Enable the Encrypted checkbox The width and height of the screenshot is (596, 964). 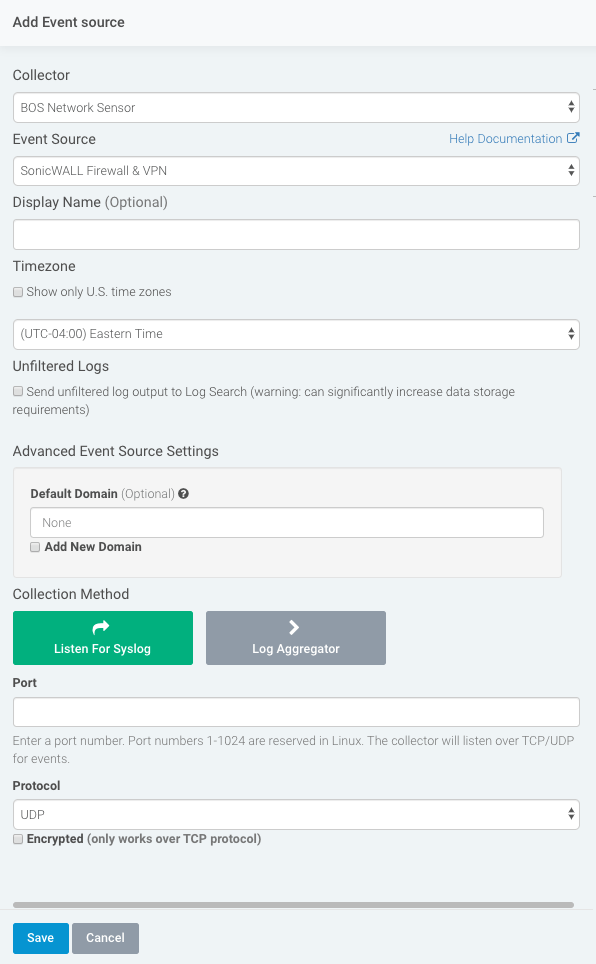tap(18, 839)
